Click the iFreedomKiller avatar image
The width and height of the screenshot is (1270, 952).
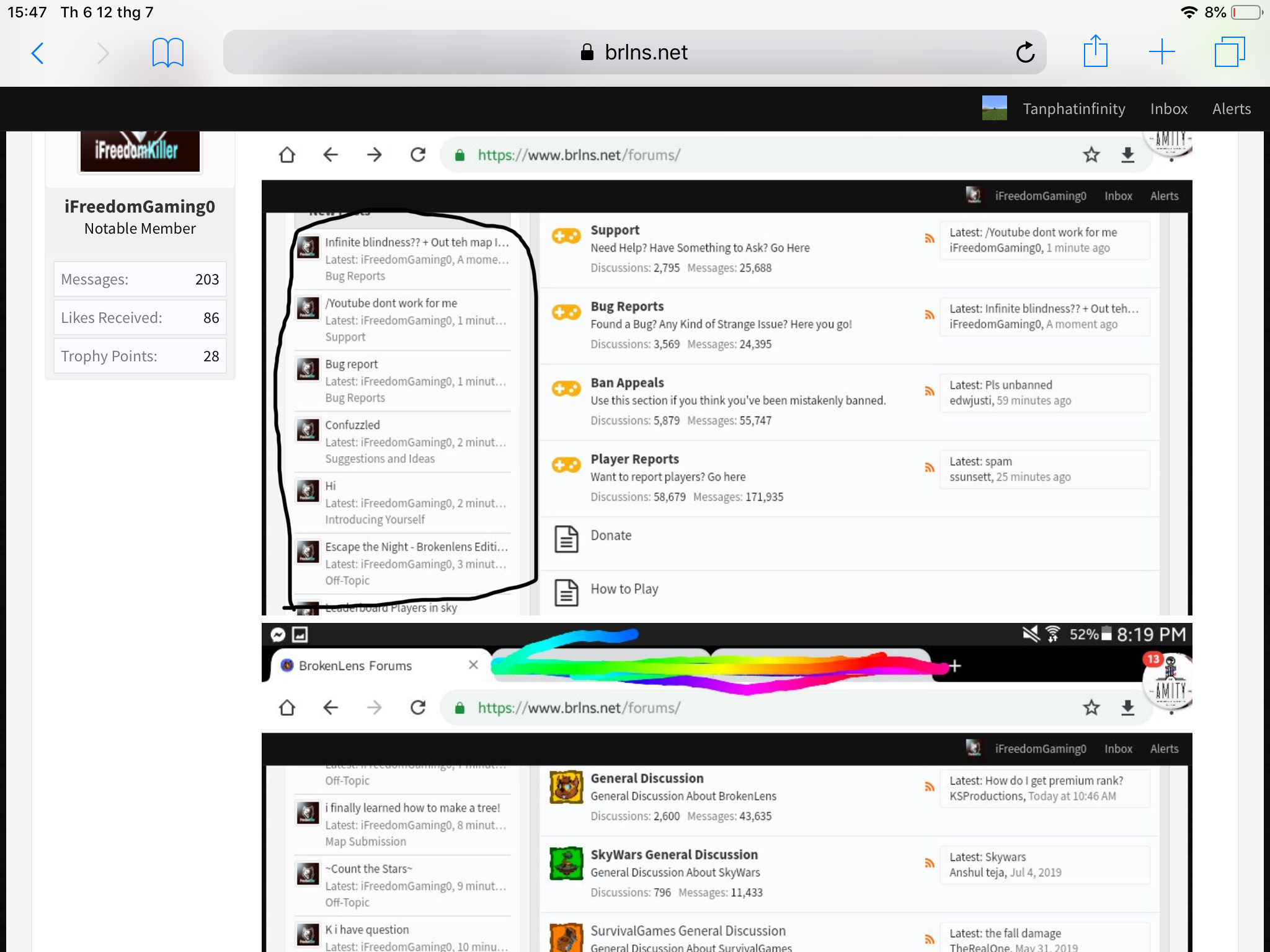pyautogui.click(x=140, y=151)
